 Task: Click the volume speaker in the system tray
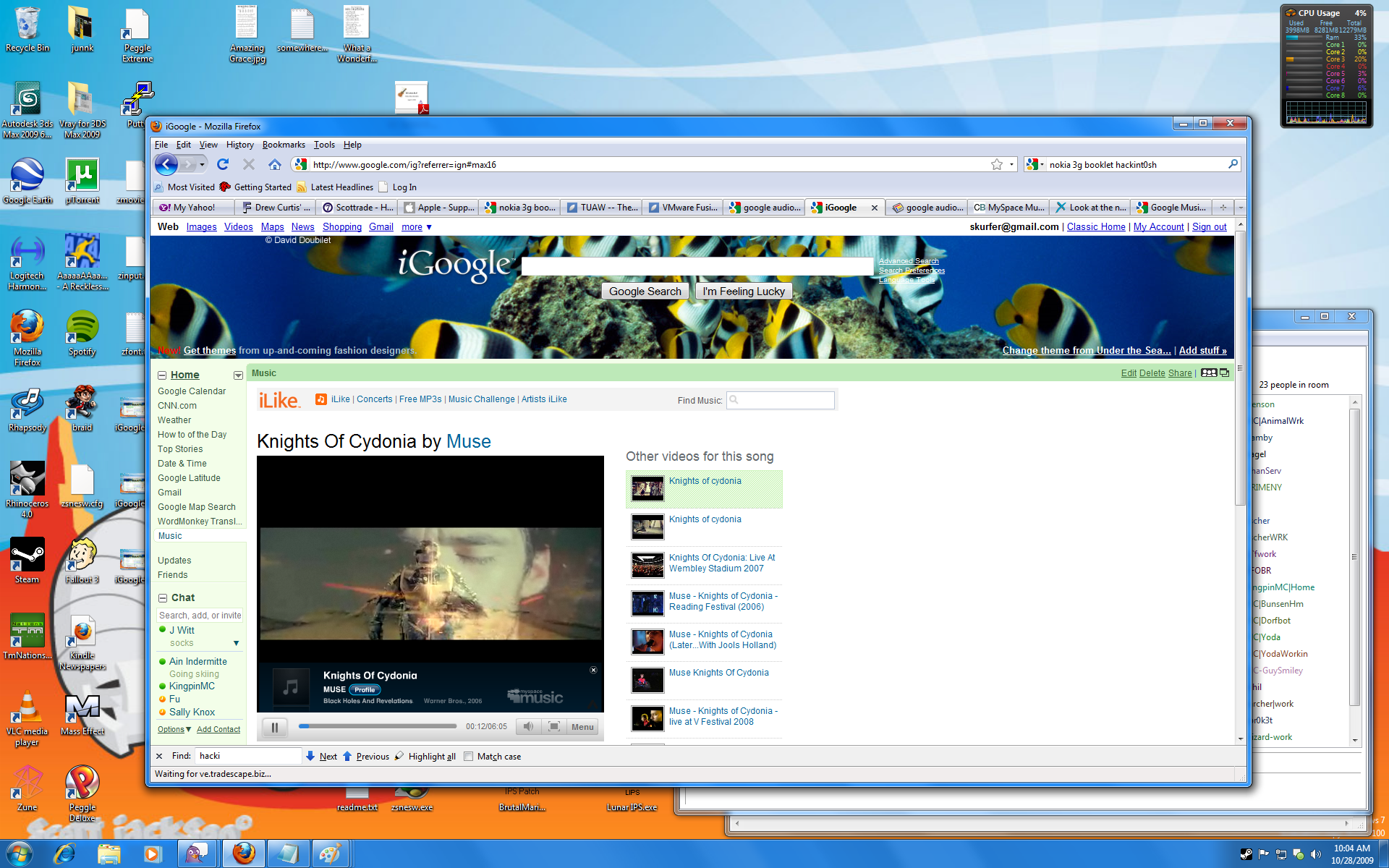(1315, 854)
